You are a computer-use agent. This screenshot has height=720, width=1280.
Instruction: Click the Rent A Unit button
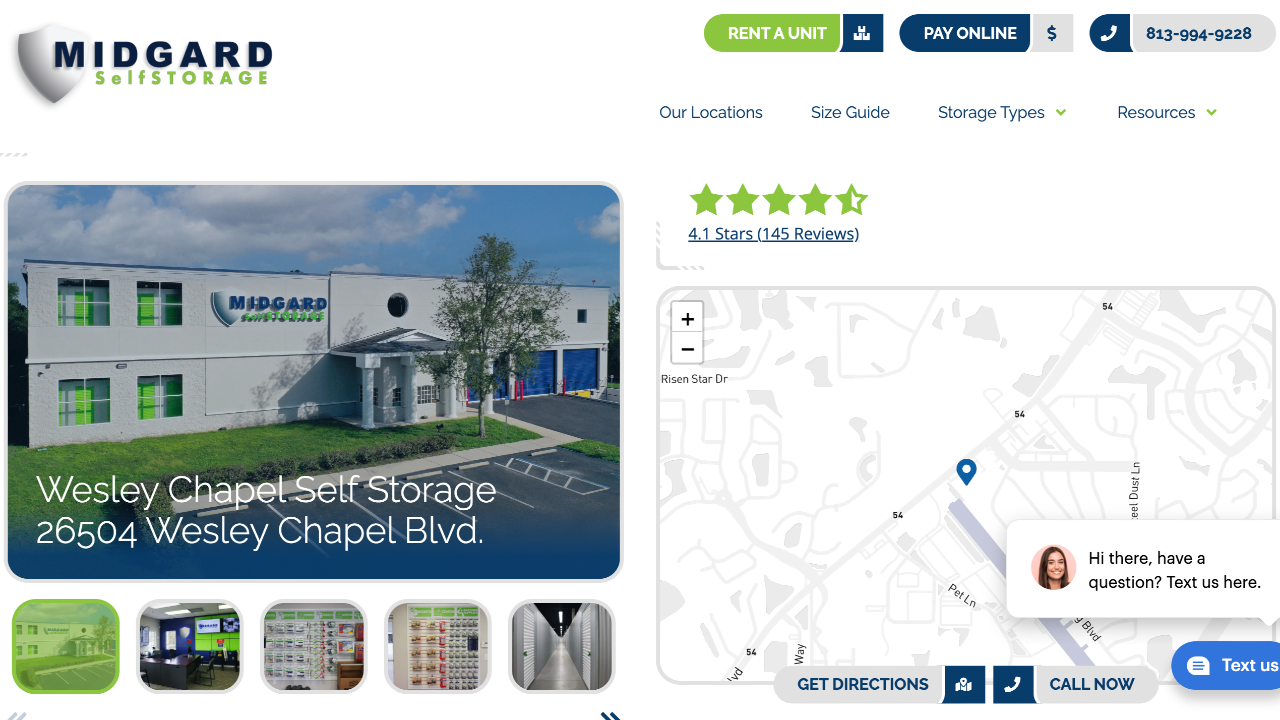[x=777, y=33]
